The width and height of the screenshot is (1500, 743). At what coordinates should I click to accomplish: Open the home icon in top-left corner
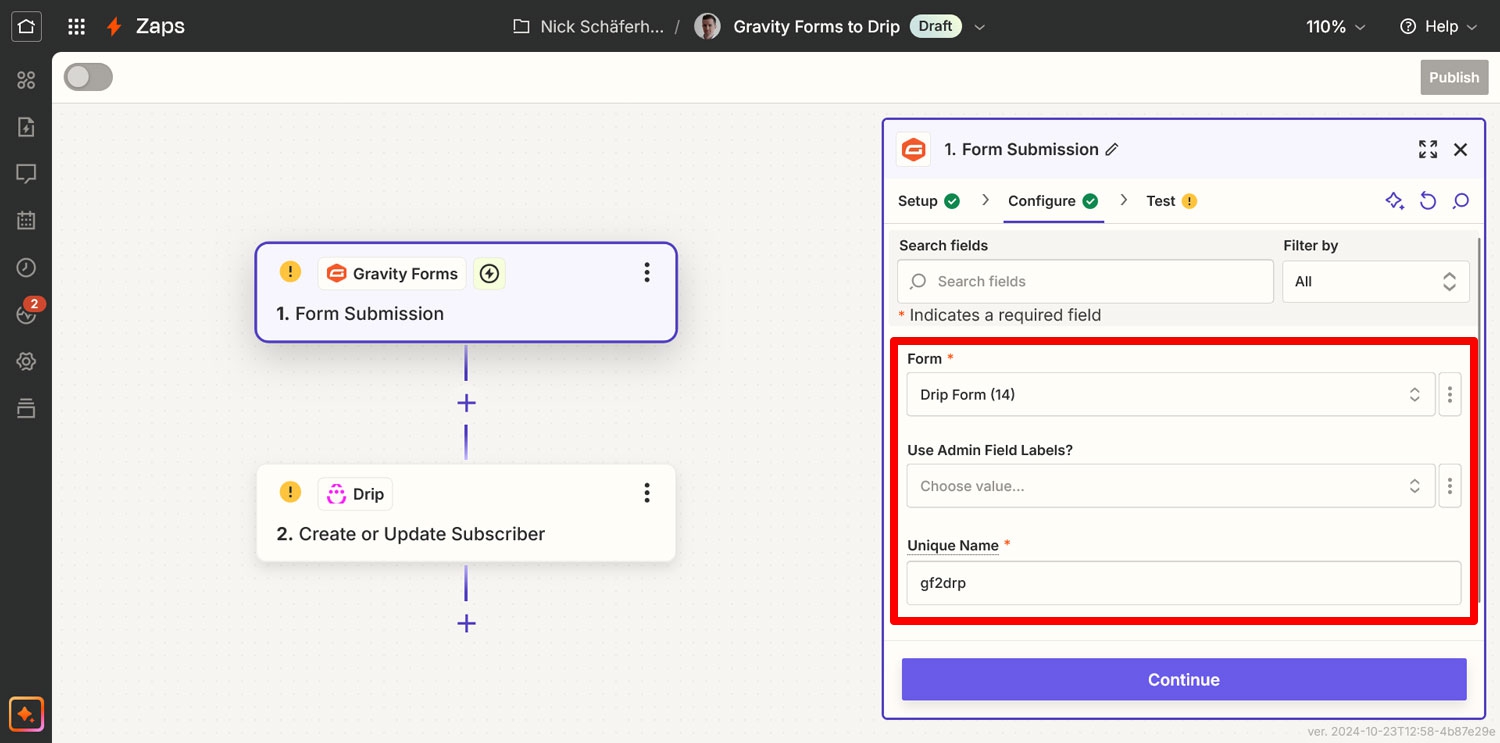pos(26,26)
